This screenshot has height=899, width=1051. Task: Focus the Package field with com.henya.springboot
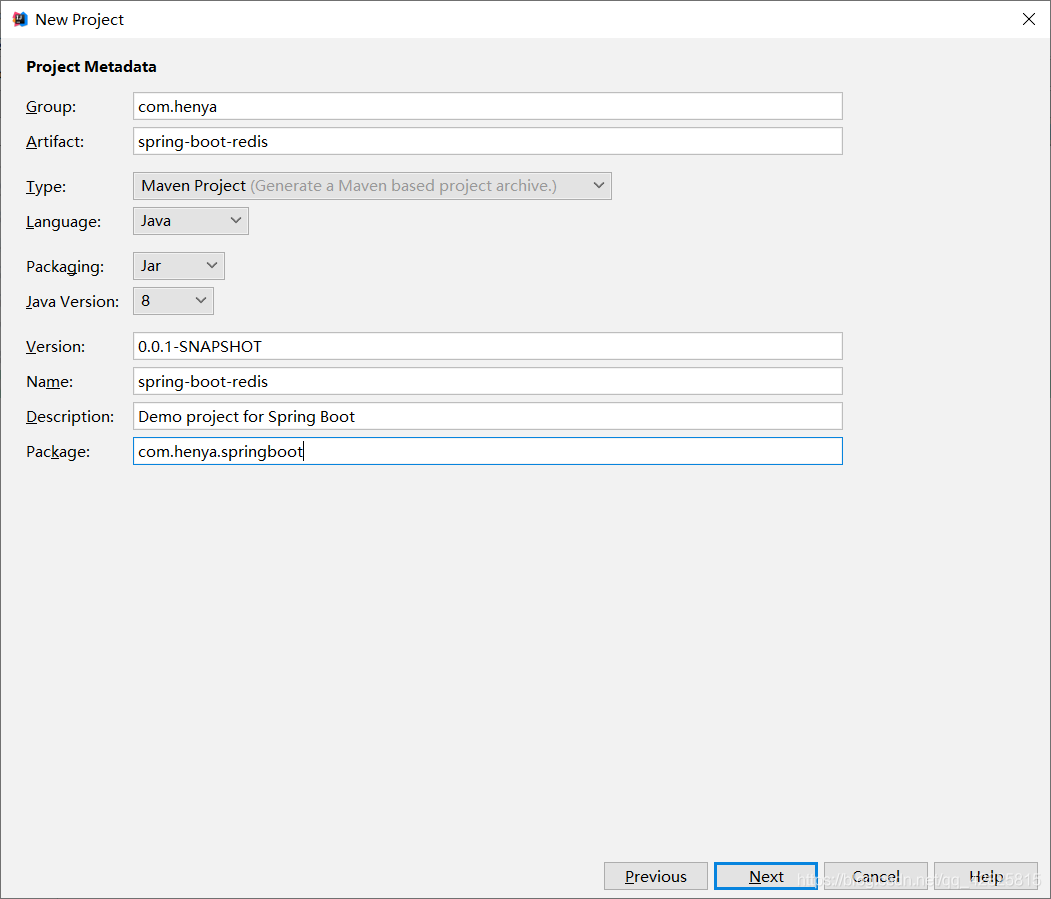[487, 451]
